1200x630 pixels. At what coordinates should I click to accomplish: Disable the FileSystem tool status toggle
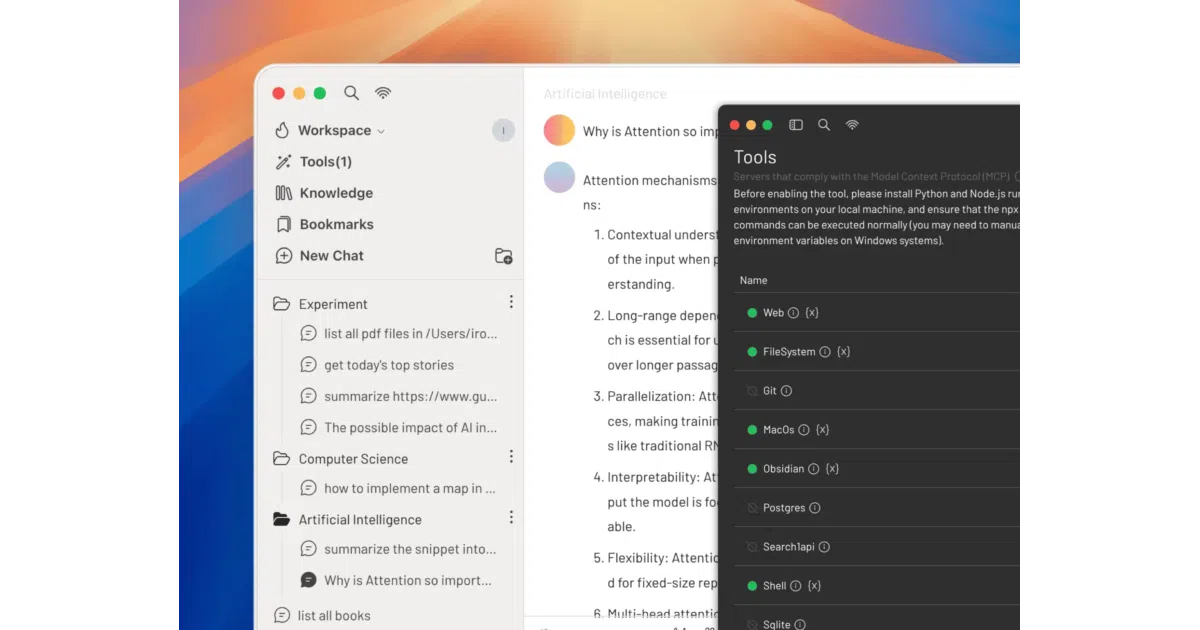pyautogui.click(x=752, y=352)
